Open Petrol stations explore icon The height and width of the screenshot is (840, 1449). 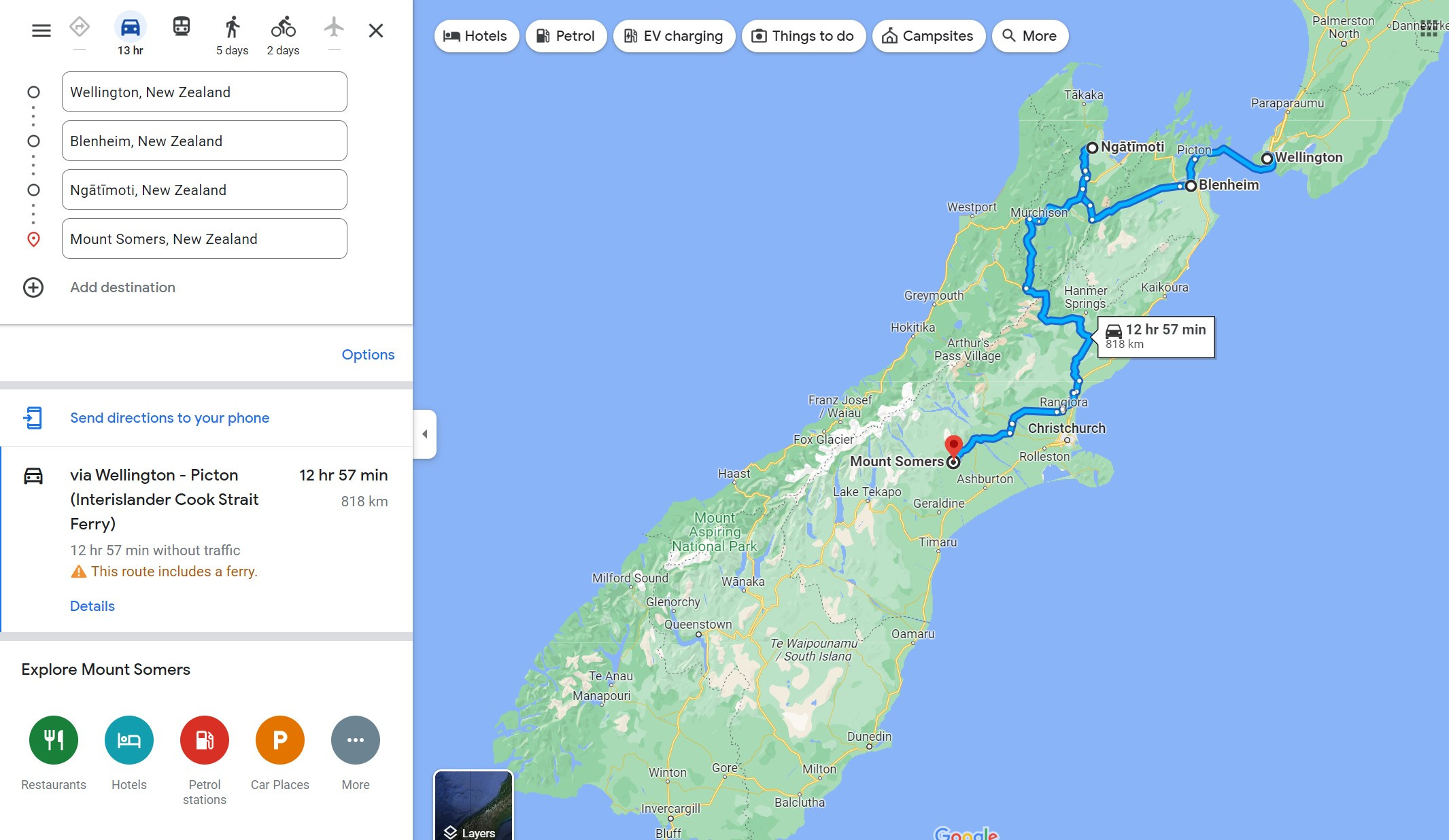pos(205,740)
